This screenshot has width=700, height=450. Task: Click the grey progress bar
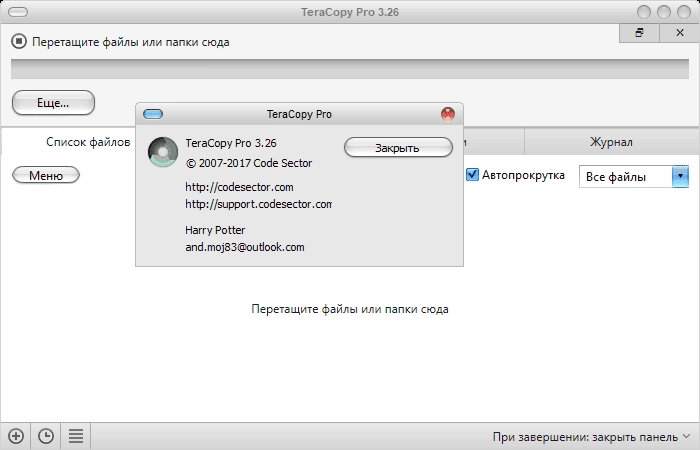[x=350, y=69]
